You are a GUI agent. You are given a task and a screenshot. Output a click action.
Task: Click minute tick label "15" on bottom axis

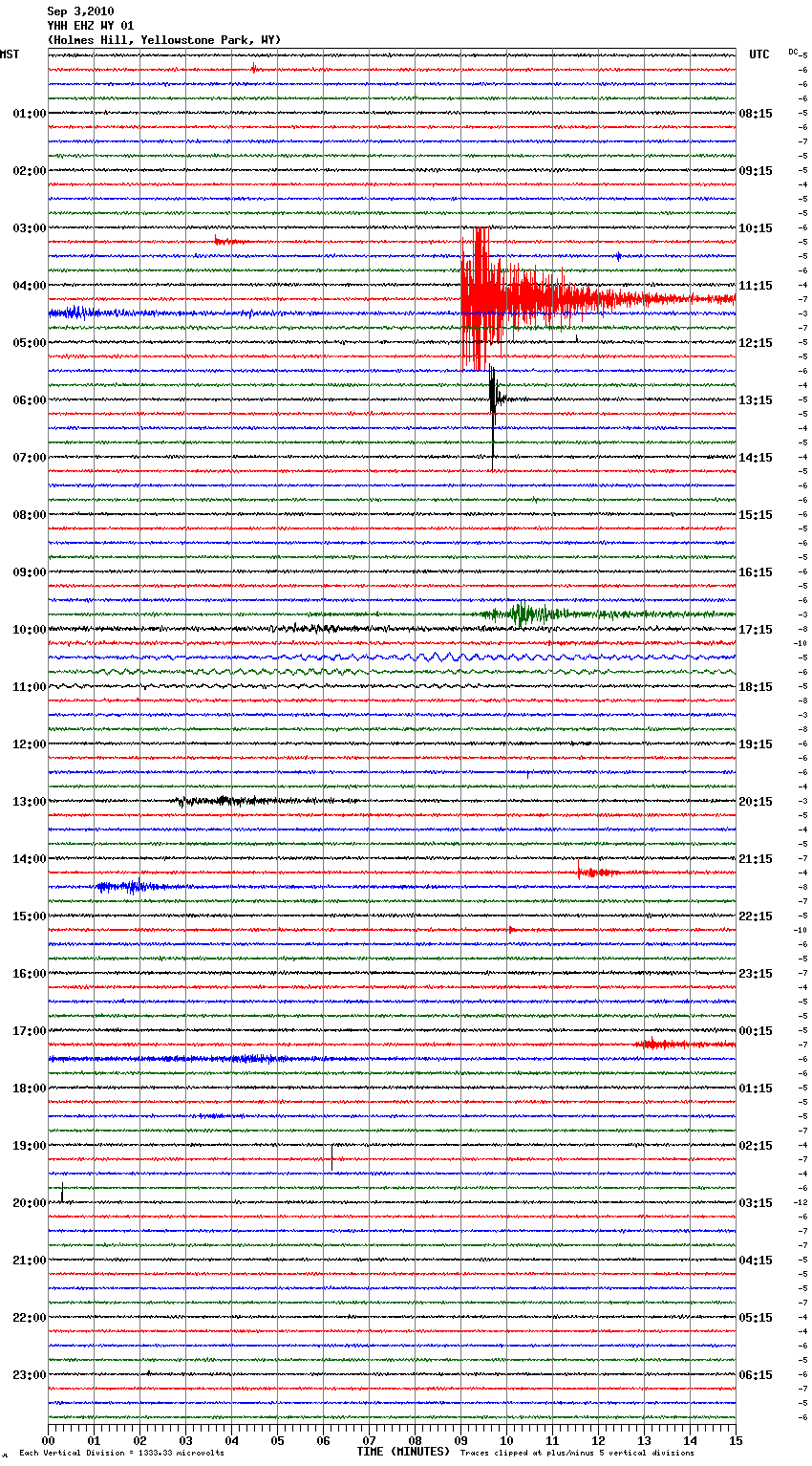pos(736,1440)
